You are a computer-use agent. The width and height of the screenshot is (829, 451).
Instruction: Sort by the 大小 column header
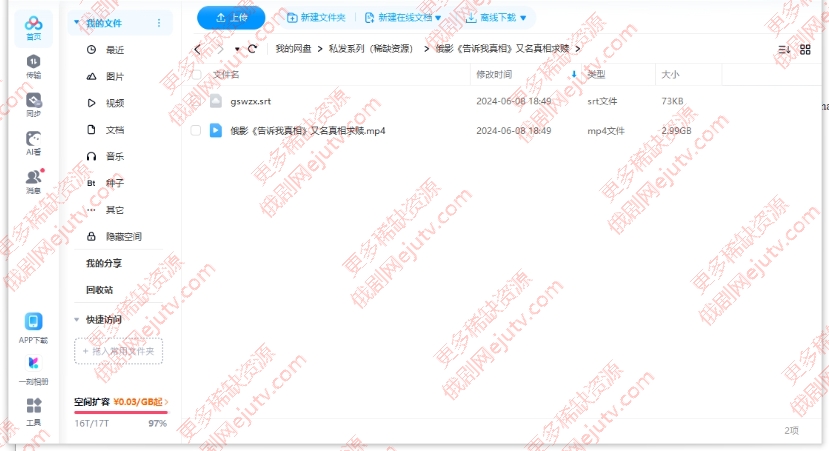670,75
